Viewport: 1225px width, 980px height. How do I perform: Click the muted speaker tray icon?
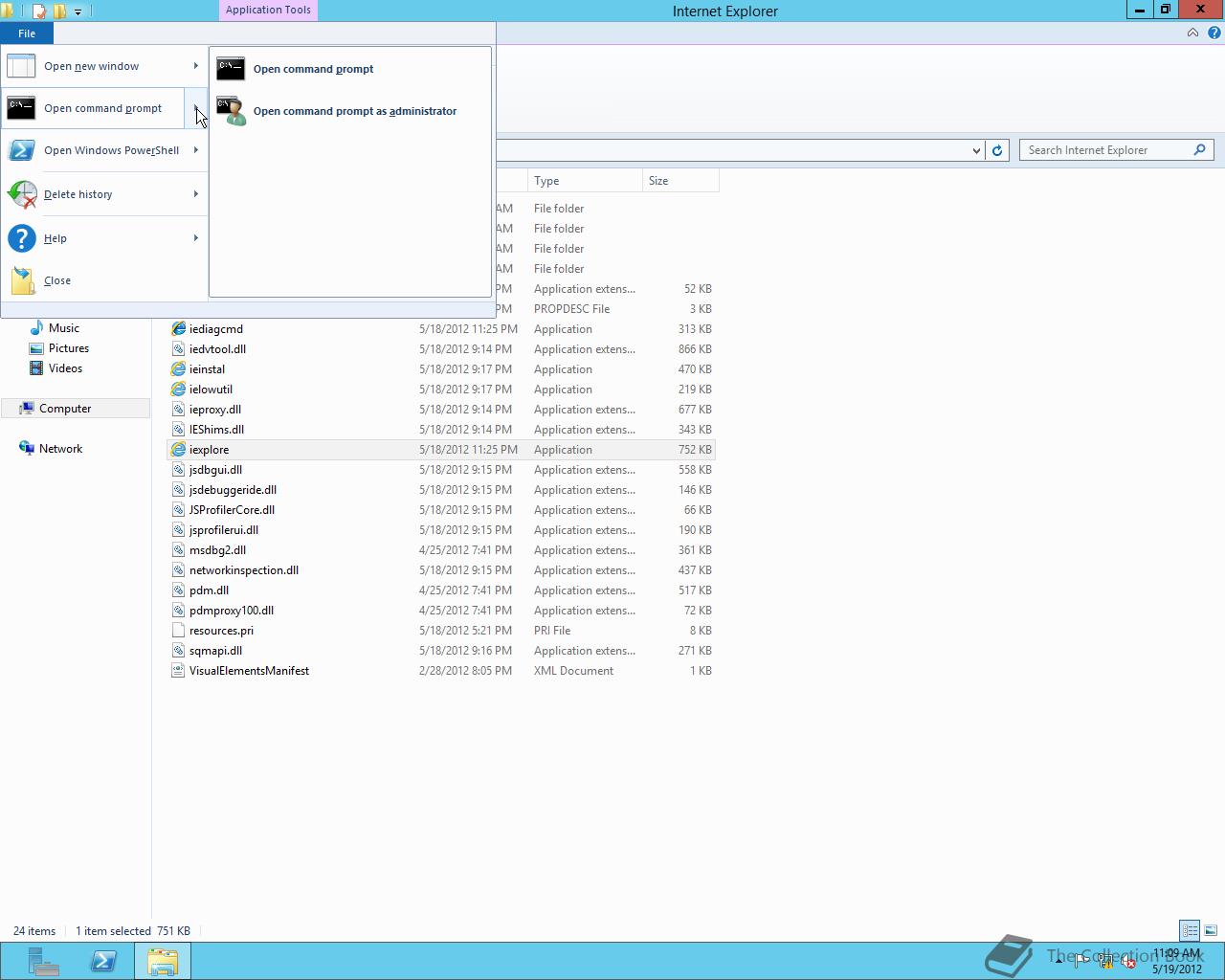[x=1128, y=962]
